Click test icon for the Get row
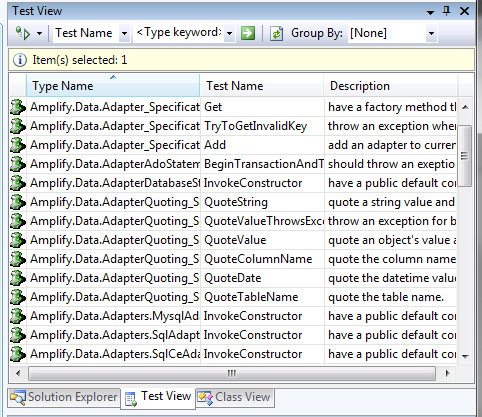 18,107
